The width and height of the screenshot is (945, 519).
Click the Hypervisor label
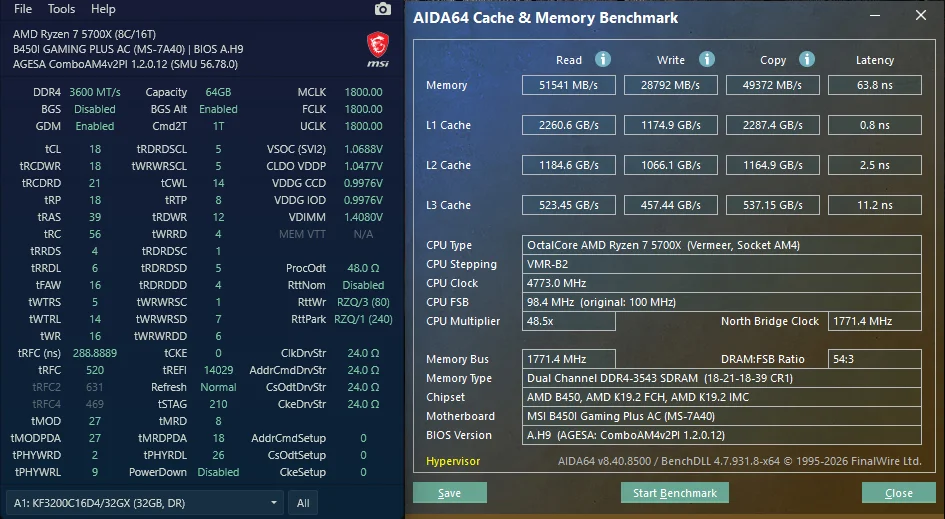[453, 461]
